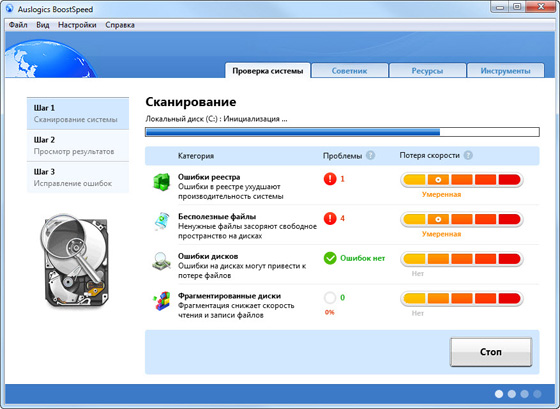Click the globe logo in header

point(50,59)
